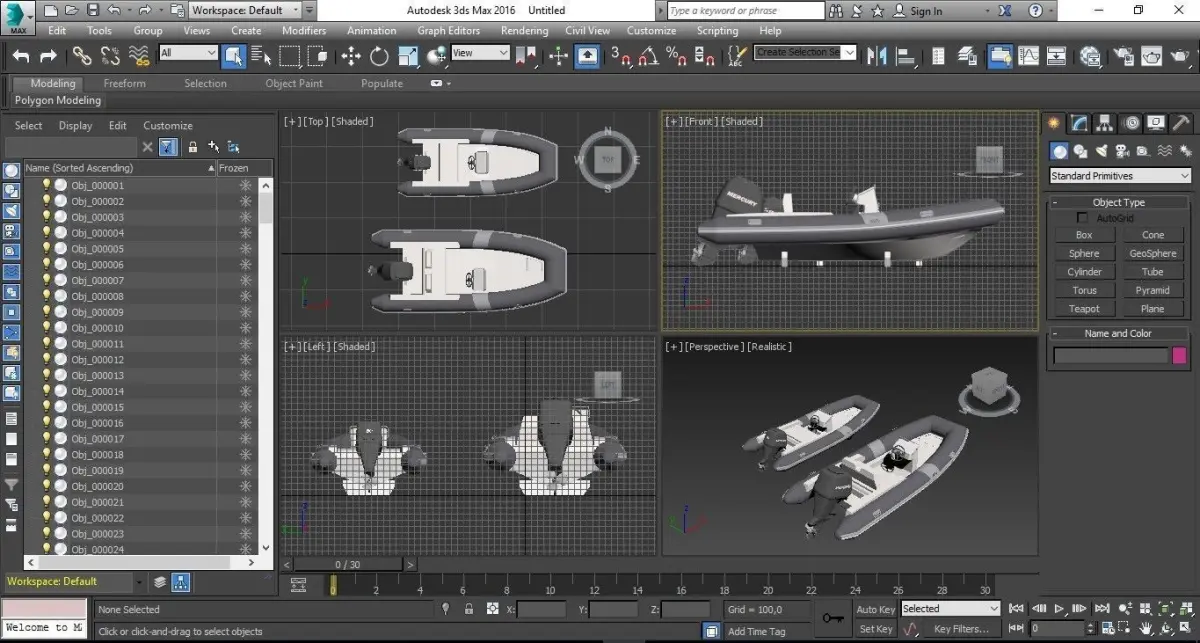Select the Cameras category icon
1200x643 pixels.
1122,151
